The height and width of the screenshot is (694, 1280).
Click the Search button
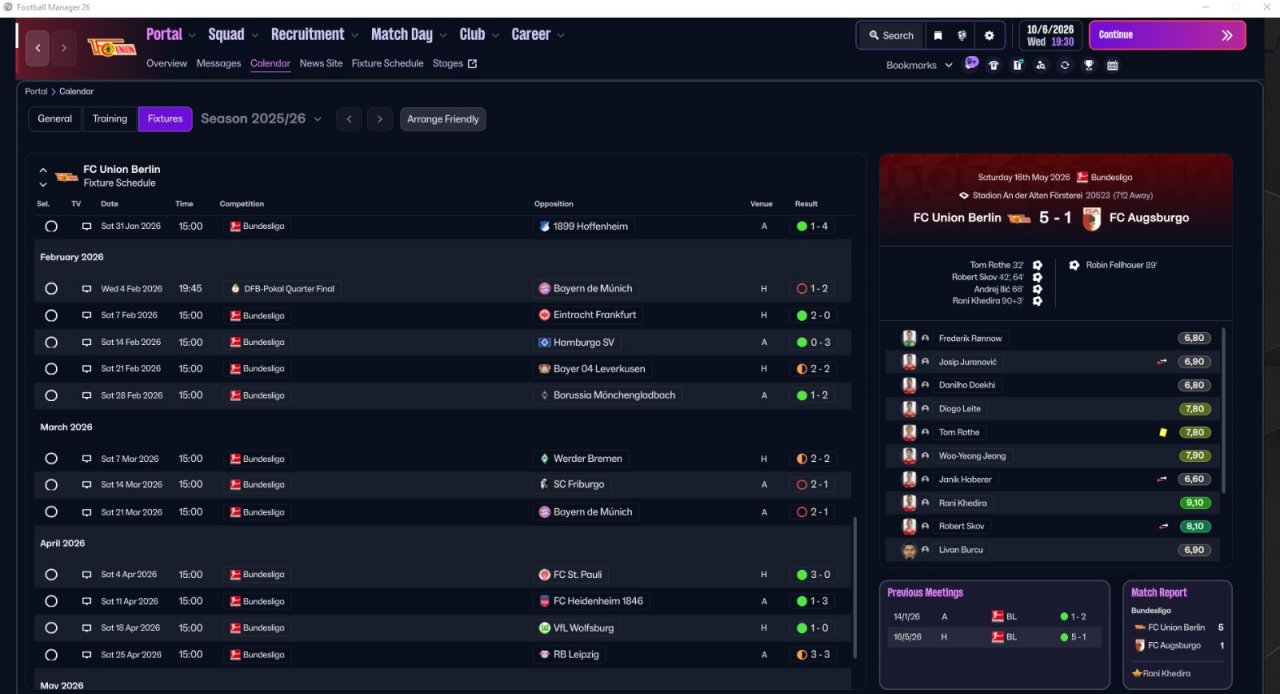tap(890, 35)
